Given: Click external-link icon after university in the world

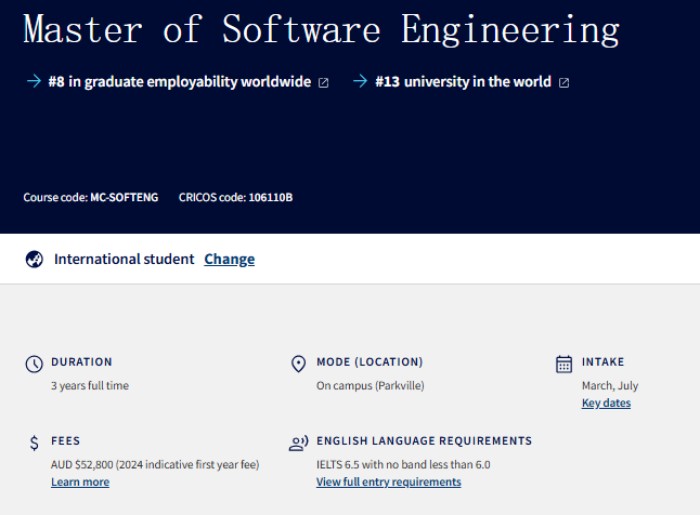Looking at the screenshot, I should tap(564, 83).
